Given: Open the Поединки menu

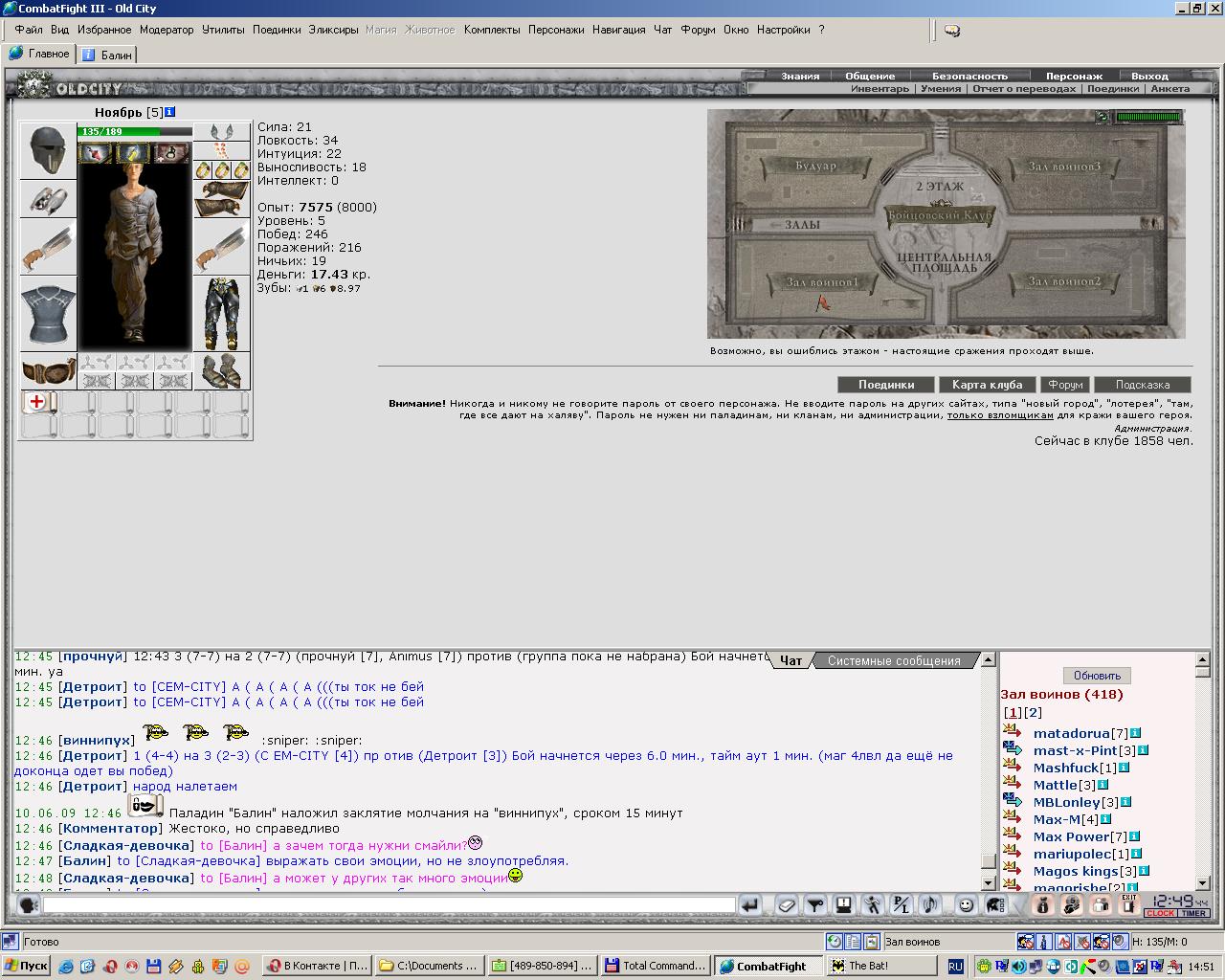Looking at the screenshot, I should [x=277, y=30].
